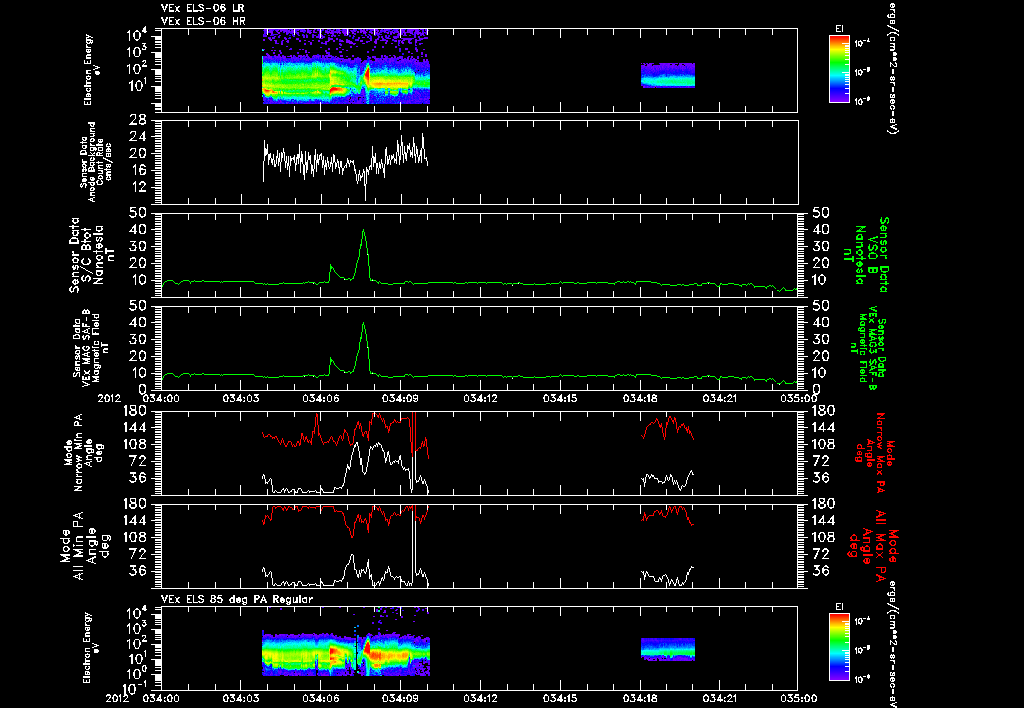Click the "034:21" label on the bottom time axis
The image size is (1024, 708).
720,698
